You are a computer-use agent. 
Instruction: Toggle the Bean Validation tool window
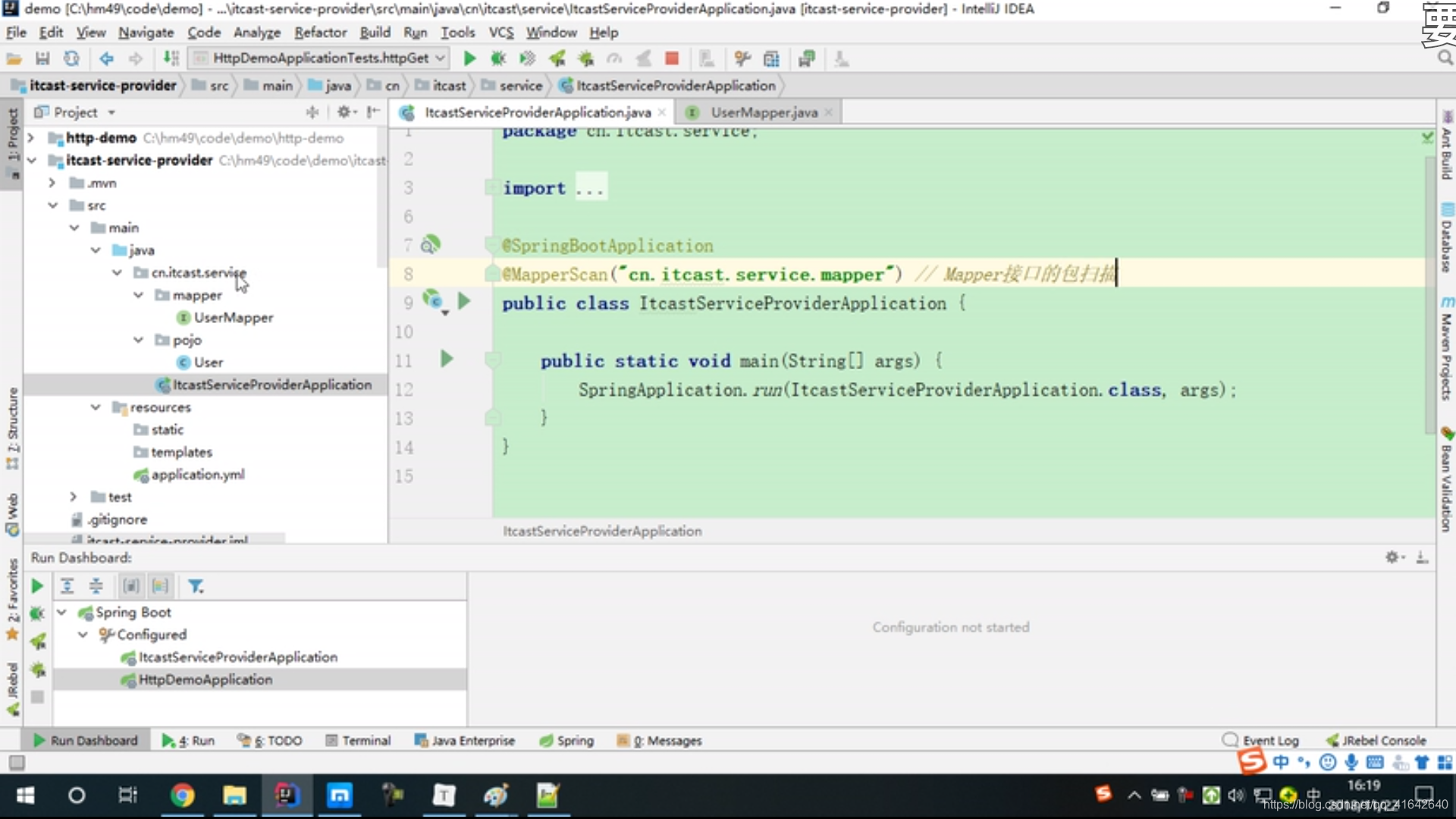click(x=1446, y=479)
